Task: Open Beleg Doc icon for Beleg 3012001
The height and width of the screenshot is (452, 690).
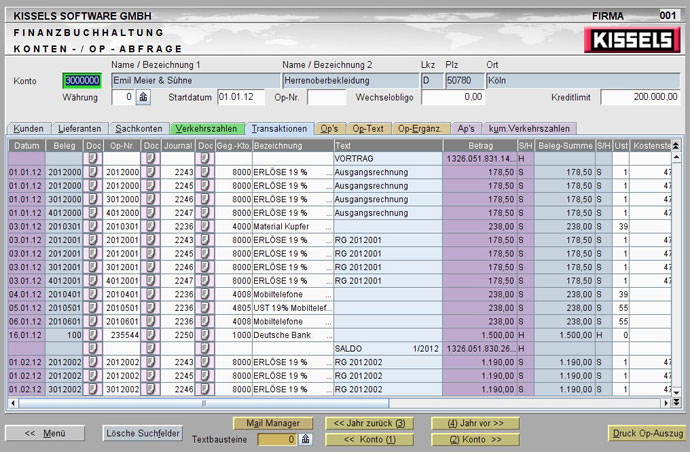Action: point(93,267)
